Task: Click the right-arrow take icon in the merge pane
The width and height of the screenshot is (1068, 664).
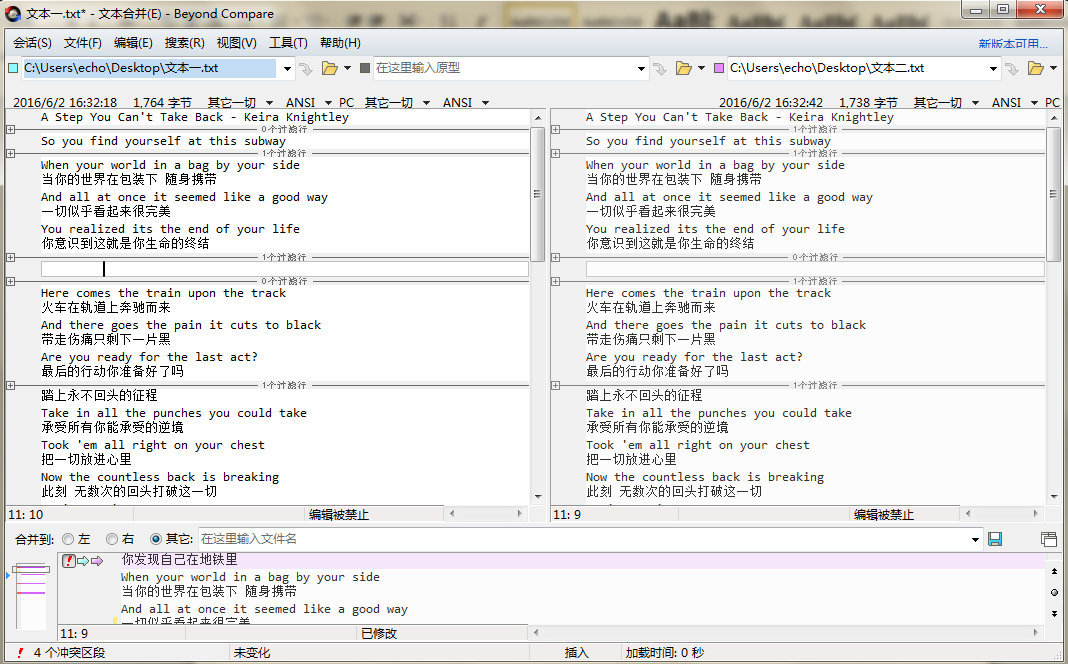Action: [82, 561]
